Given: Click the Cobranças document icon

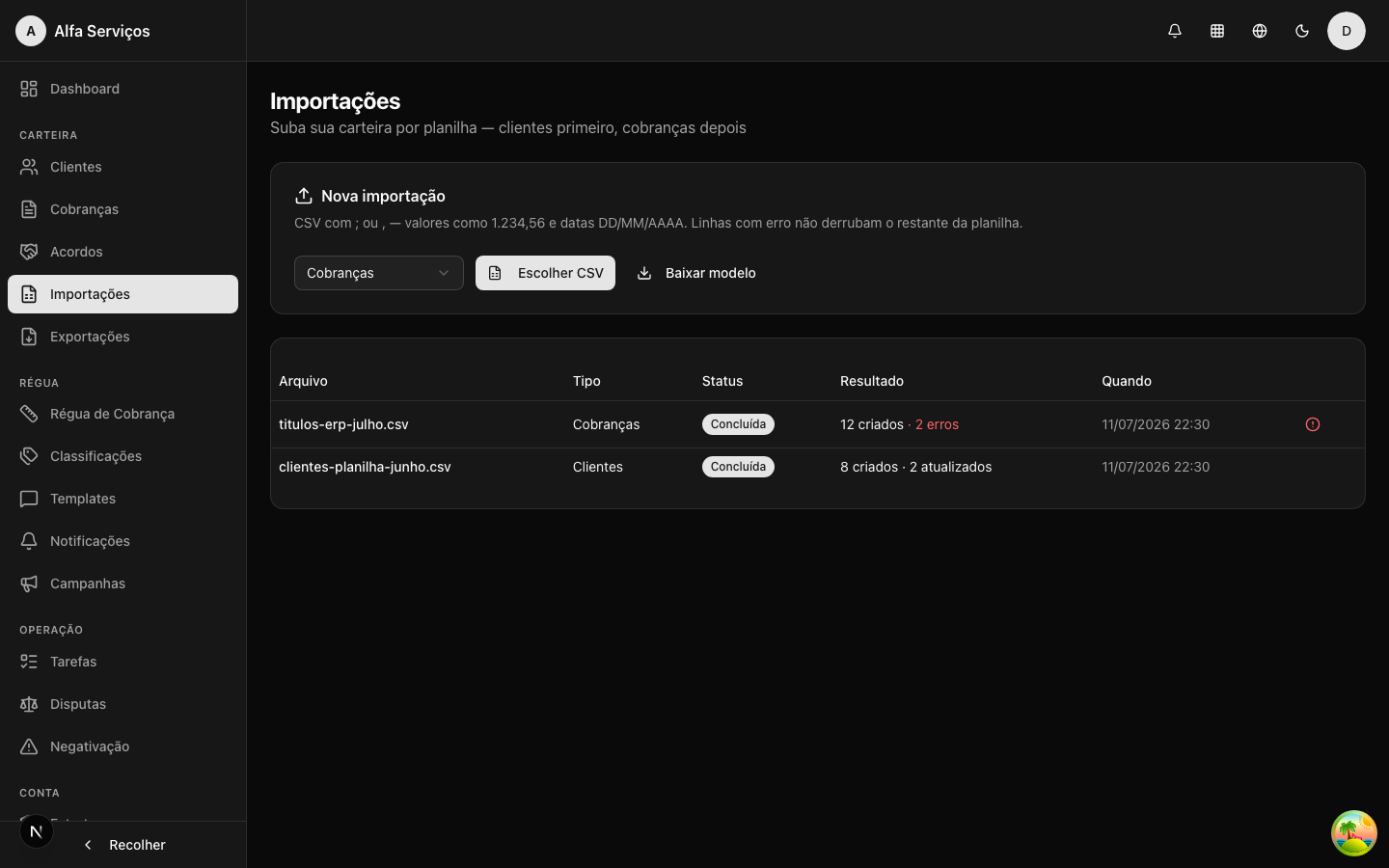Looking at the screenshot, I should 29,209.
